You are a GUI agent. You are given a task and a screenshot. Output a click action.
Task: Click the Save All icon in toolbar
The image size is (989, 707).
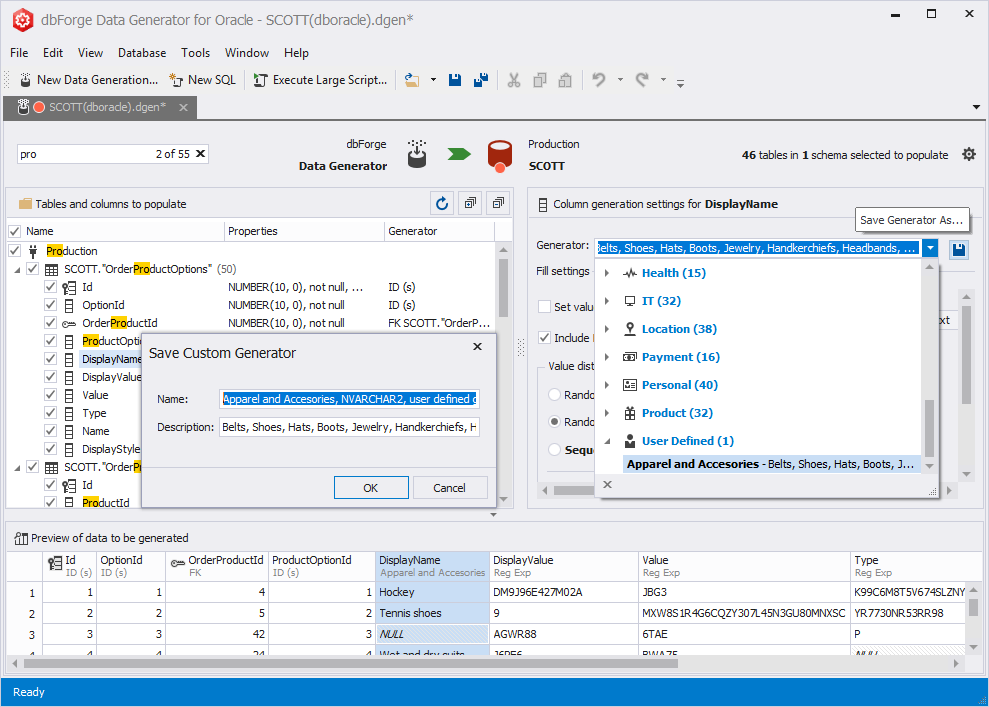(x=481, y=80)
